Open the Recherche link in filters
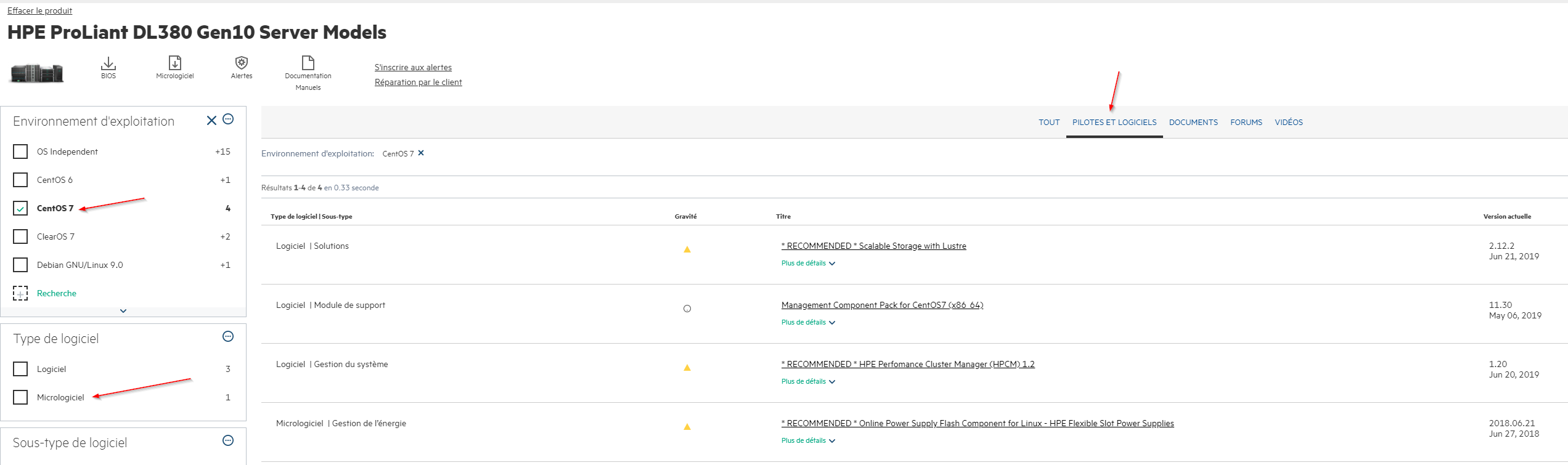The width and height of the screenshot is (1568, 465). point(57,293)
